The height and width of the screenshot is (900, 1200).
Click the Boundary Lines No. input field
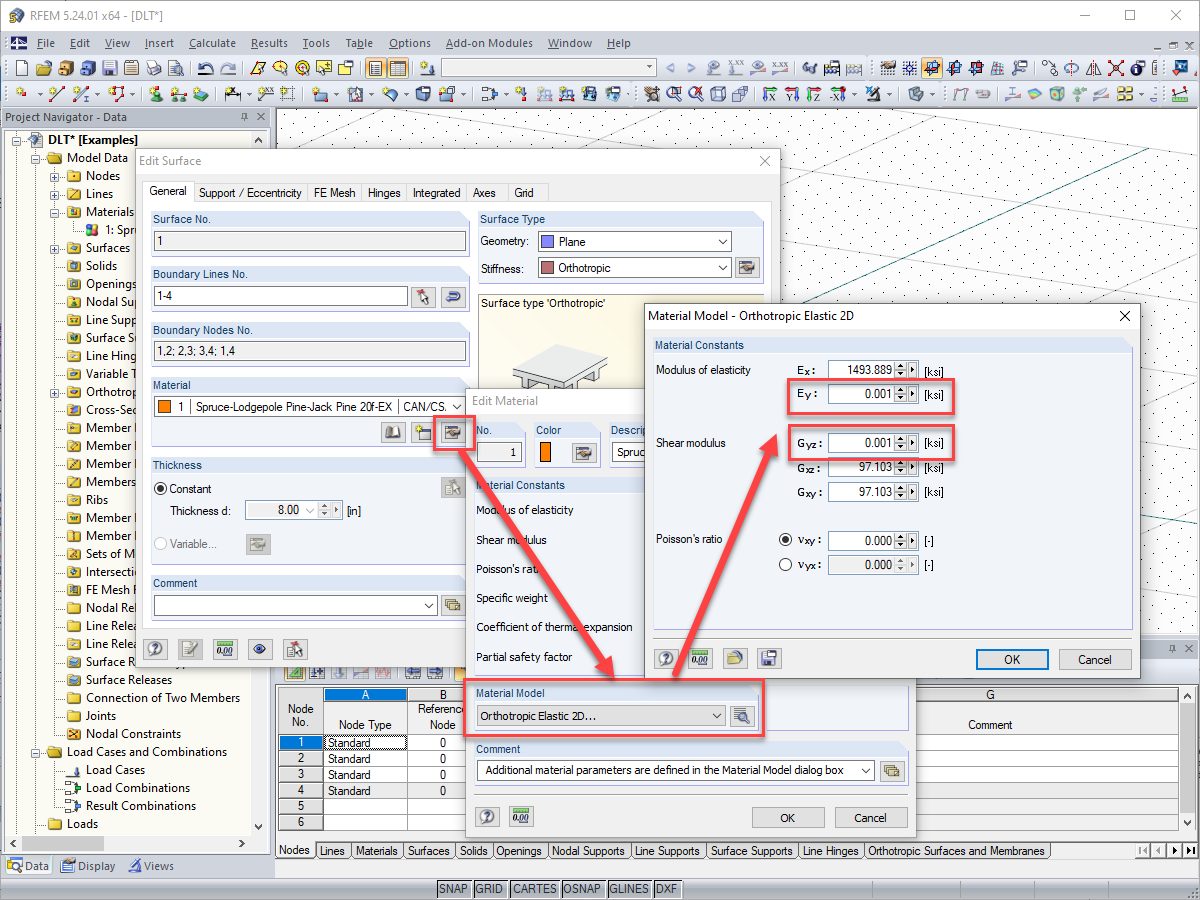tap(280, 297)
